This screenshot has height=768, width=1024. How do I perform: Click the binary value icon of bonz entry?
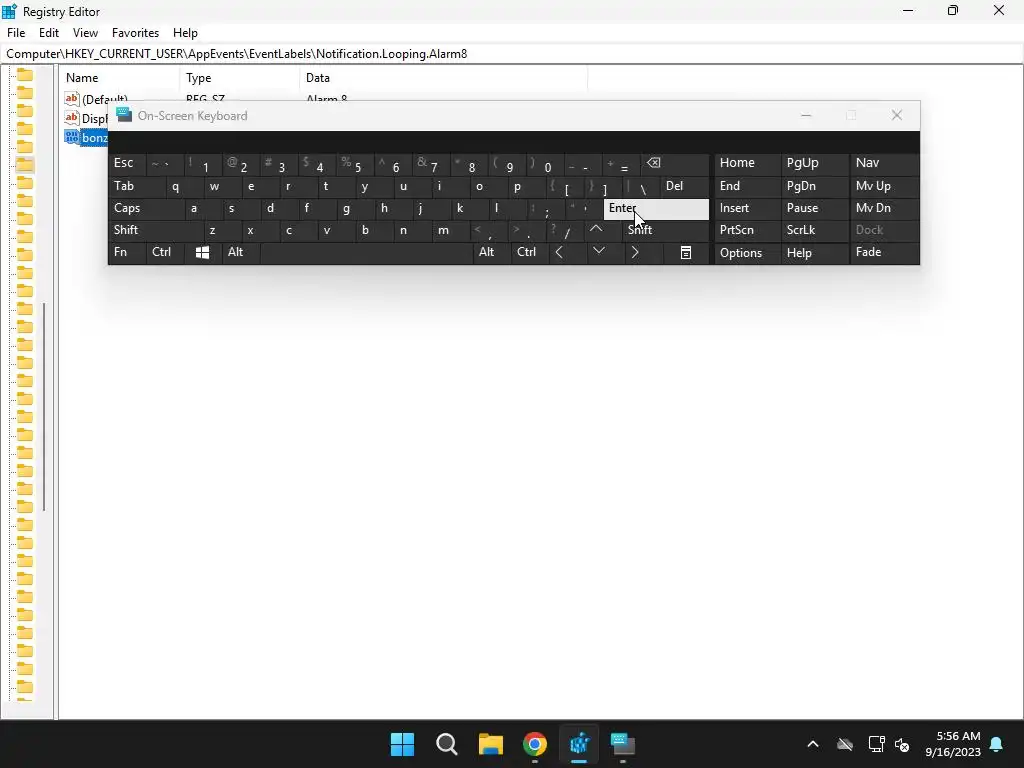[72, 137]
